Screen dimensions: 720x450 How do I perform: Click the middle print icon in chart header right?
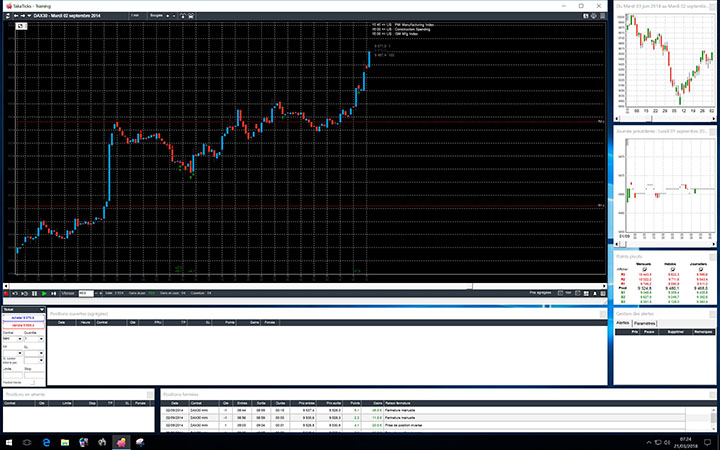point(594,16)
